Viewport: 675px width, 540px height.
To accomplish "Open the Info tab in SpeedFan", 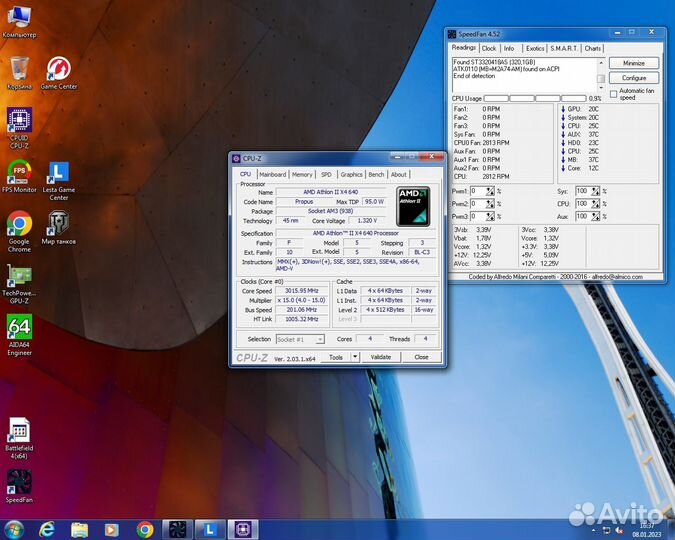I will pyautogui.click(x=509, y=48).
